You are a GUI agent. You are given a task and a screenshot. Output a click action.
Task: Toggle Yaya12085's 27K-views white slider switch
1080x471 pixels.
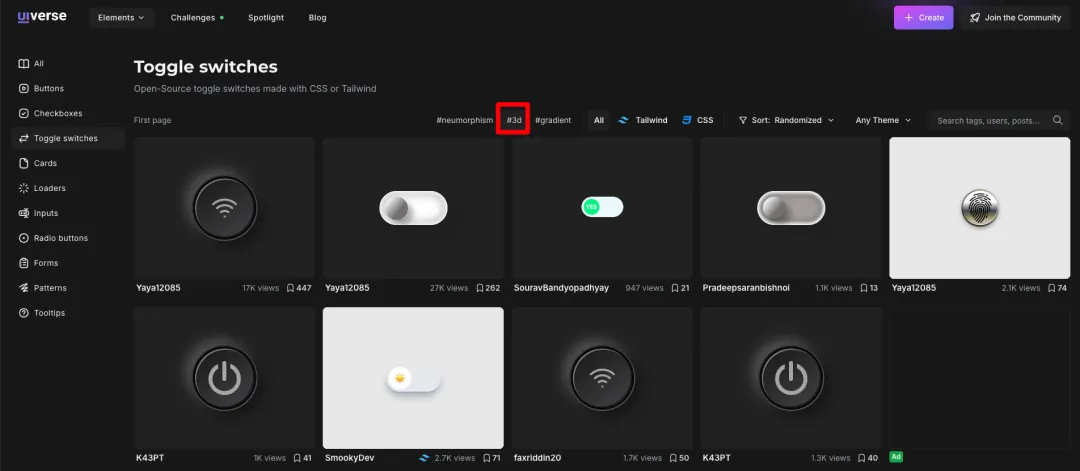coord(413,208)
